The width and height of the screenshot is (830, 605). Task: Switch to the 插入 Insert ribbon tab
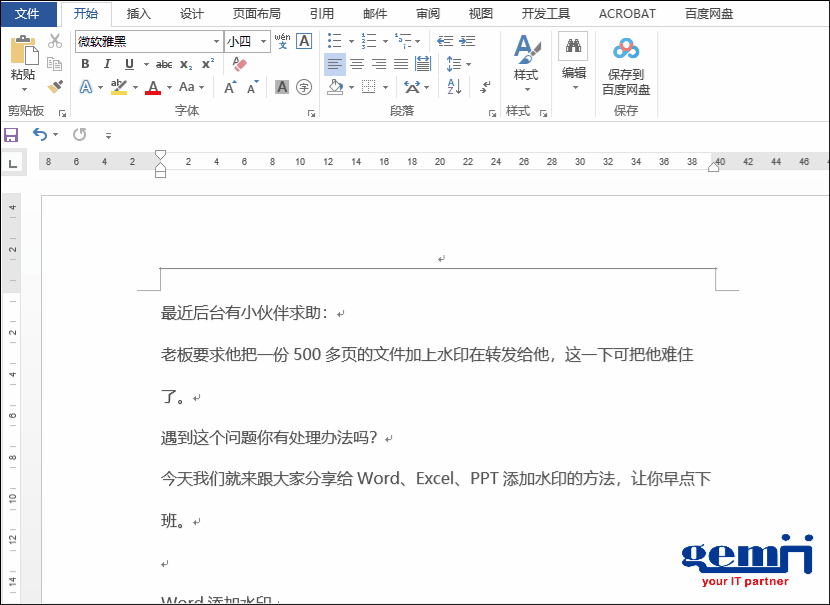point(137,13)
